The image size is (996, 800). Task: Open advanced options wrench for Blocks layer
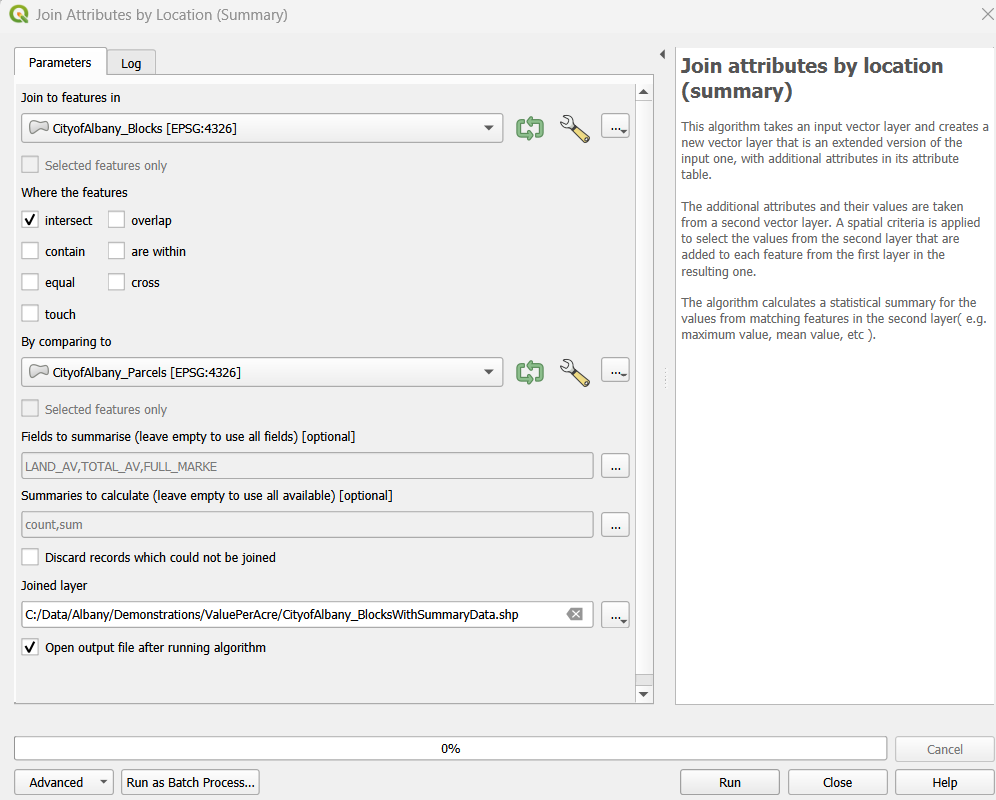pos(574,128)
